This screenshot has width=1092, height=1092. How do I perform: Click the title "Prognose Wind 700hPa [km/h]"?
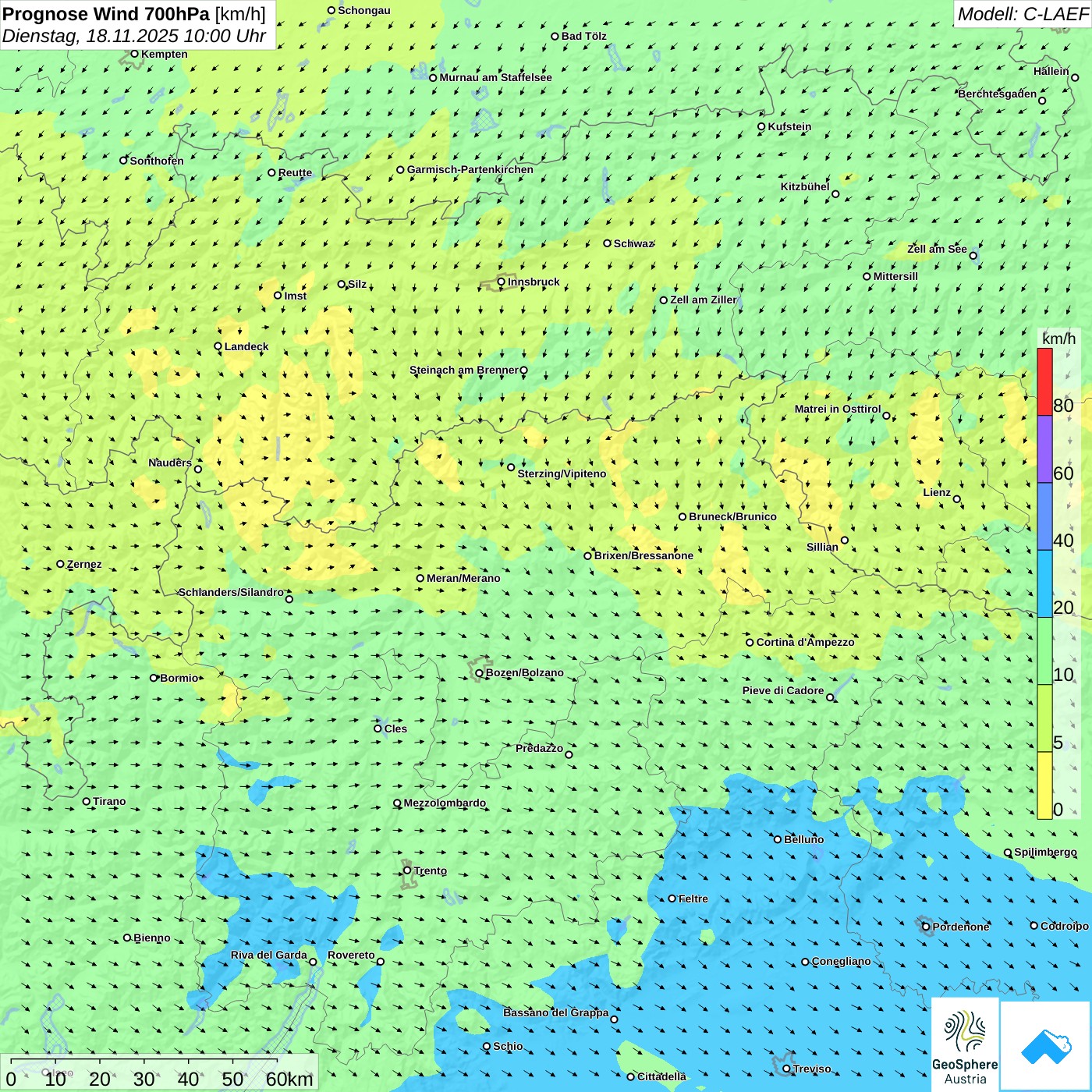point(134,14)
